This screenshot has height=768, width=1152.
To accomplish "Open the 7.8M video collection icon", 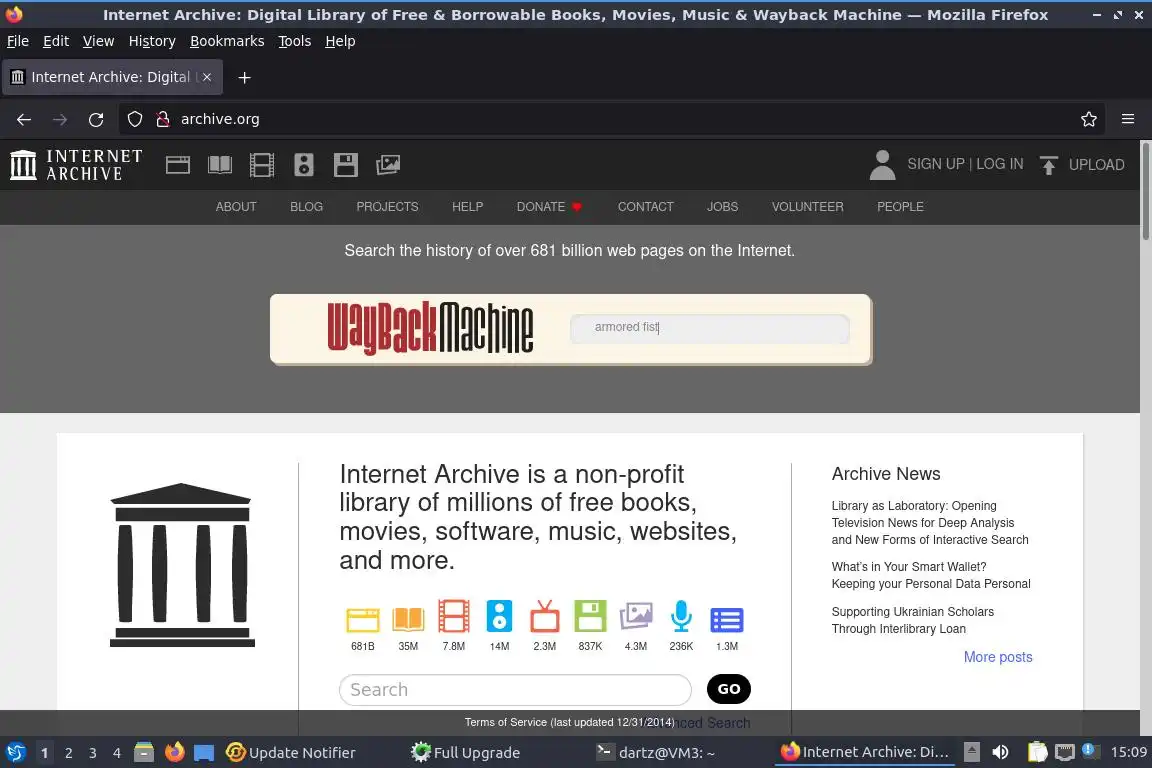I will coord(454,617).
